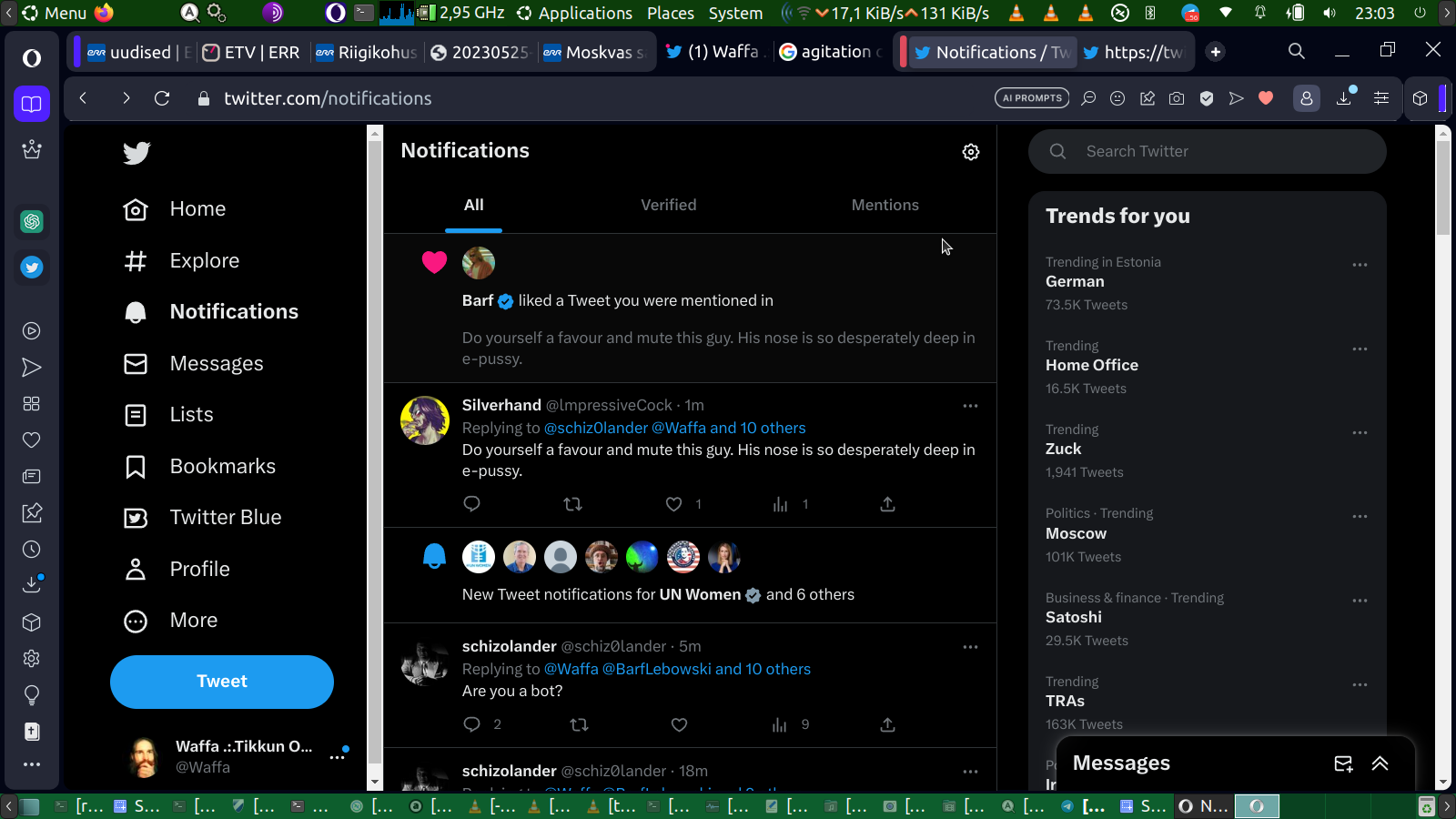Share Silverhand's tweet
The height and width of the screenshot is (819, 1456).
coord(887,504)
